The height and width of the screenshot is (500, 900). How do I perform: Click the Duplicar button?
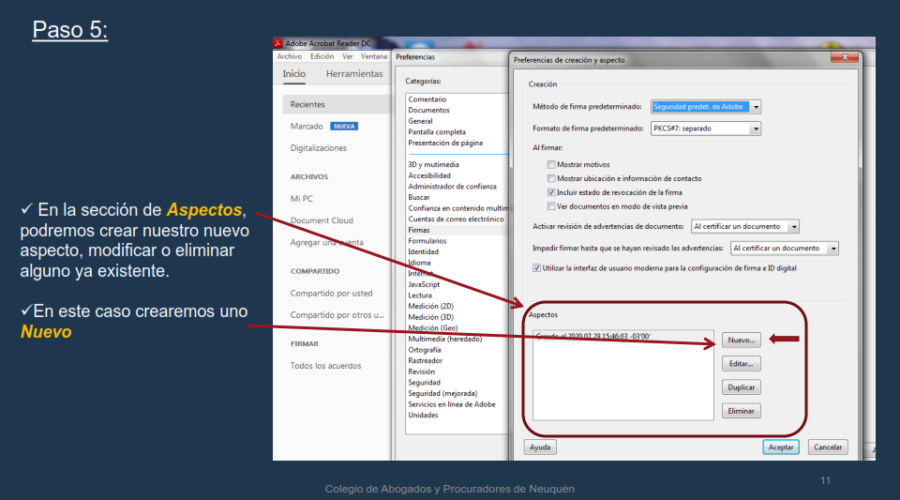click(x=741, y=387)
